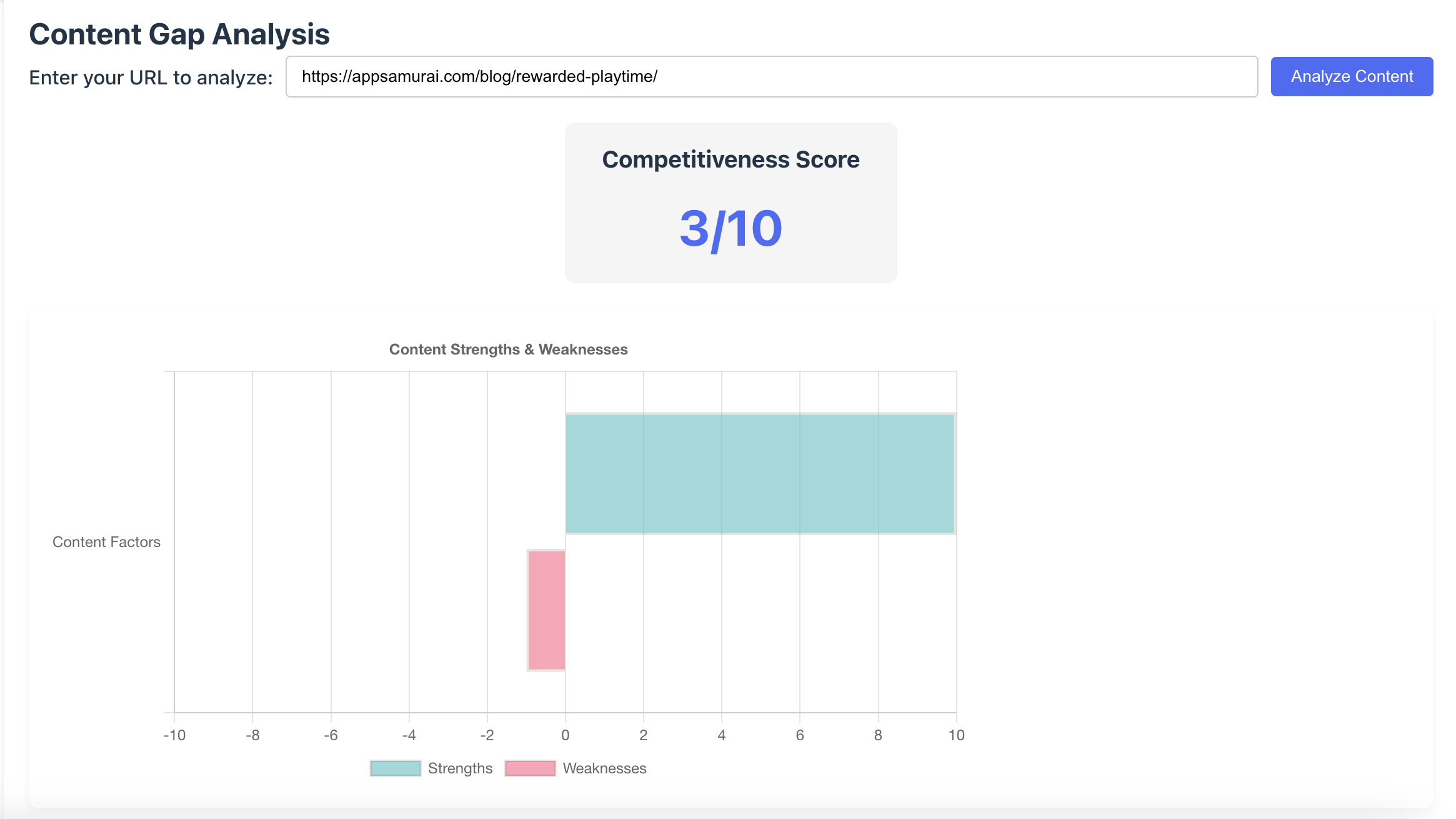This screenshot has height=819, width=1456.
Task: Focus the URL input field
Action: [771, 77]
